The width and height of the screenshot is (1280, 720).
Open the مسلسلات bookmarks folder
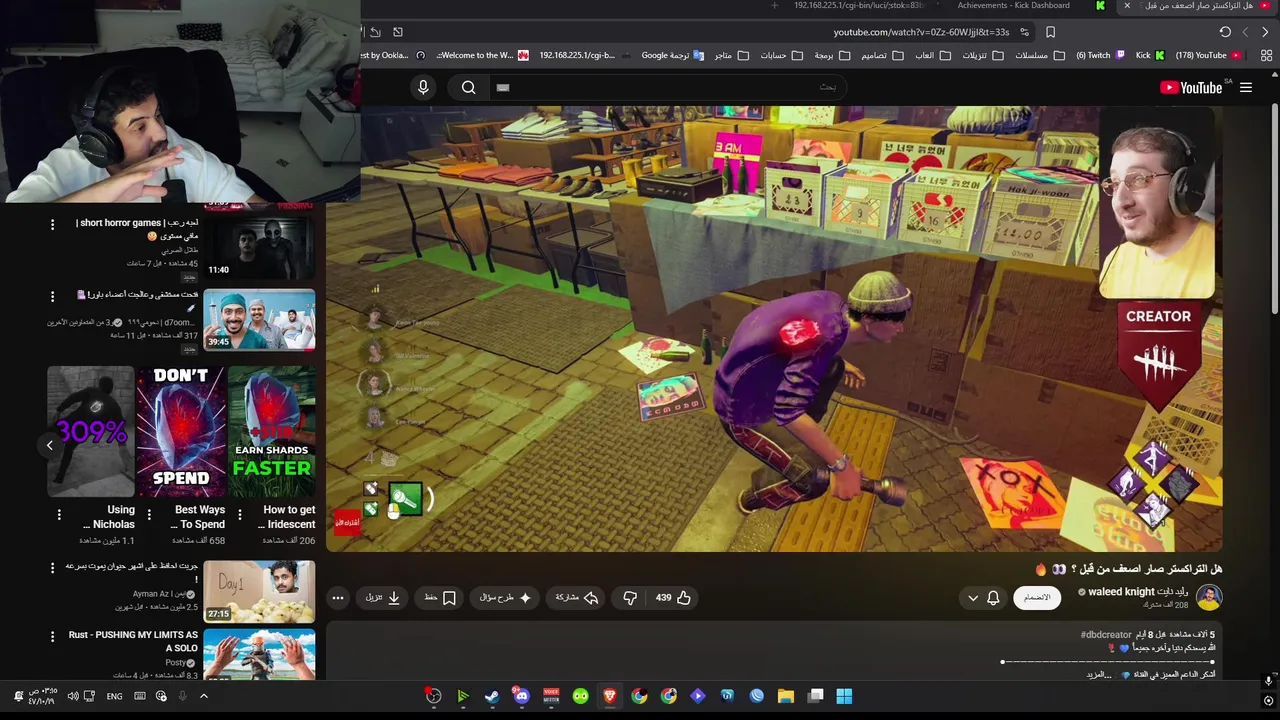pyautogui.click(x=1038, y=55)
